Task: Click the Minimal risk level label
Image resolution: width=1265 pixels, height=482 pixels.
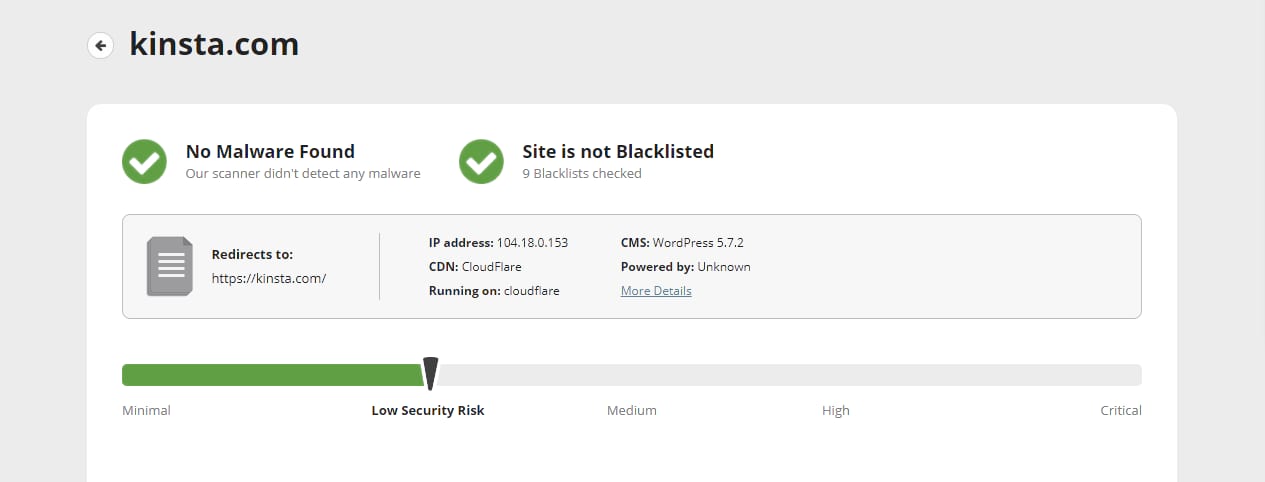Action: (146, 411)
